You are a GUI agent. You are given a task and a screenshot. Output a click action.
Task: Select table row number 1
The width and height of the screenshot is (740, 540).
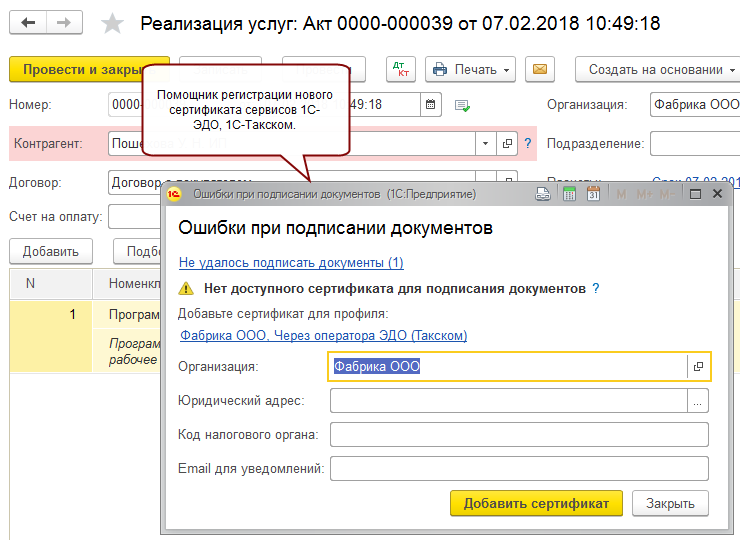click(x=85, y=336)
